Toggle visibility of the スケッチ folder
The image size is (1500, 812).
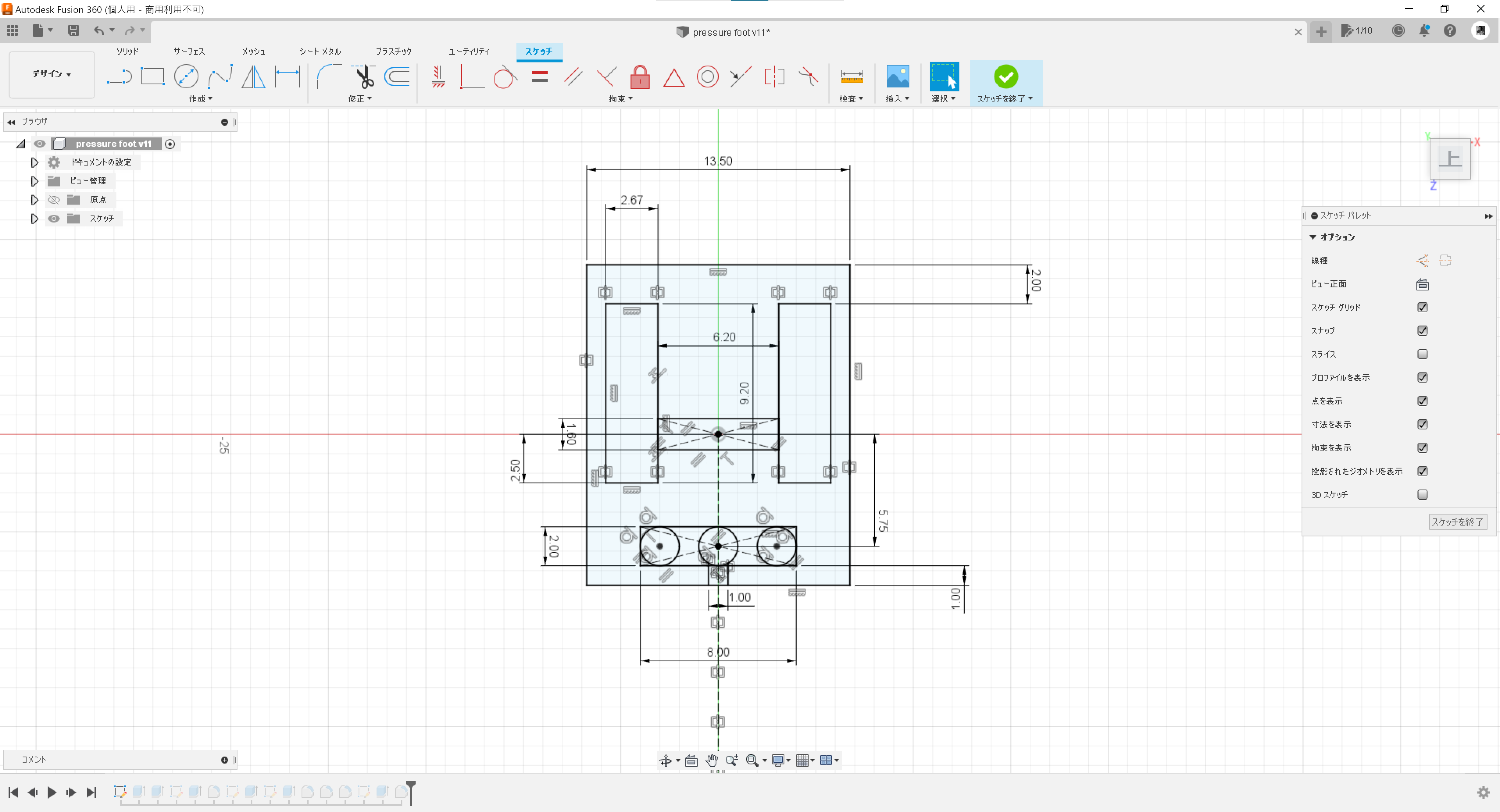pos(54,218)
